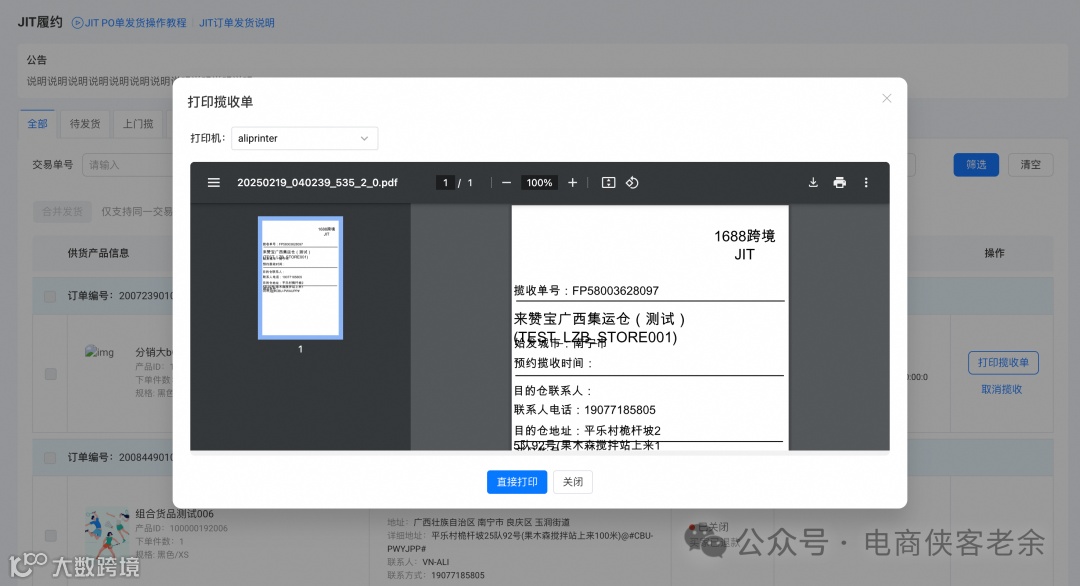Open the aliprinter printer dropdown
Screen dimensions: 1080x586
coord(304,138)
